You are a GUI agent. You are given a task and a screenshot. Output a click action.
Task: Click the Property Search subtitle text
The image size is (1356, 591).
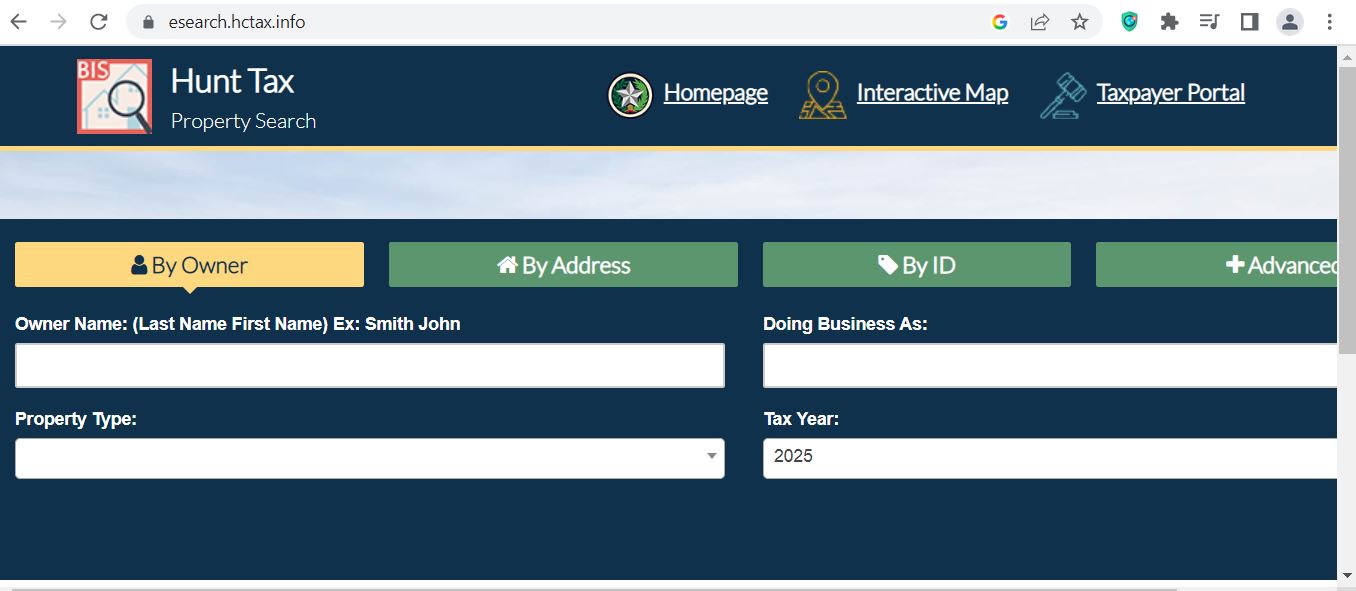243,121
